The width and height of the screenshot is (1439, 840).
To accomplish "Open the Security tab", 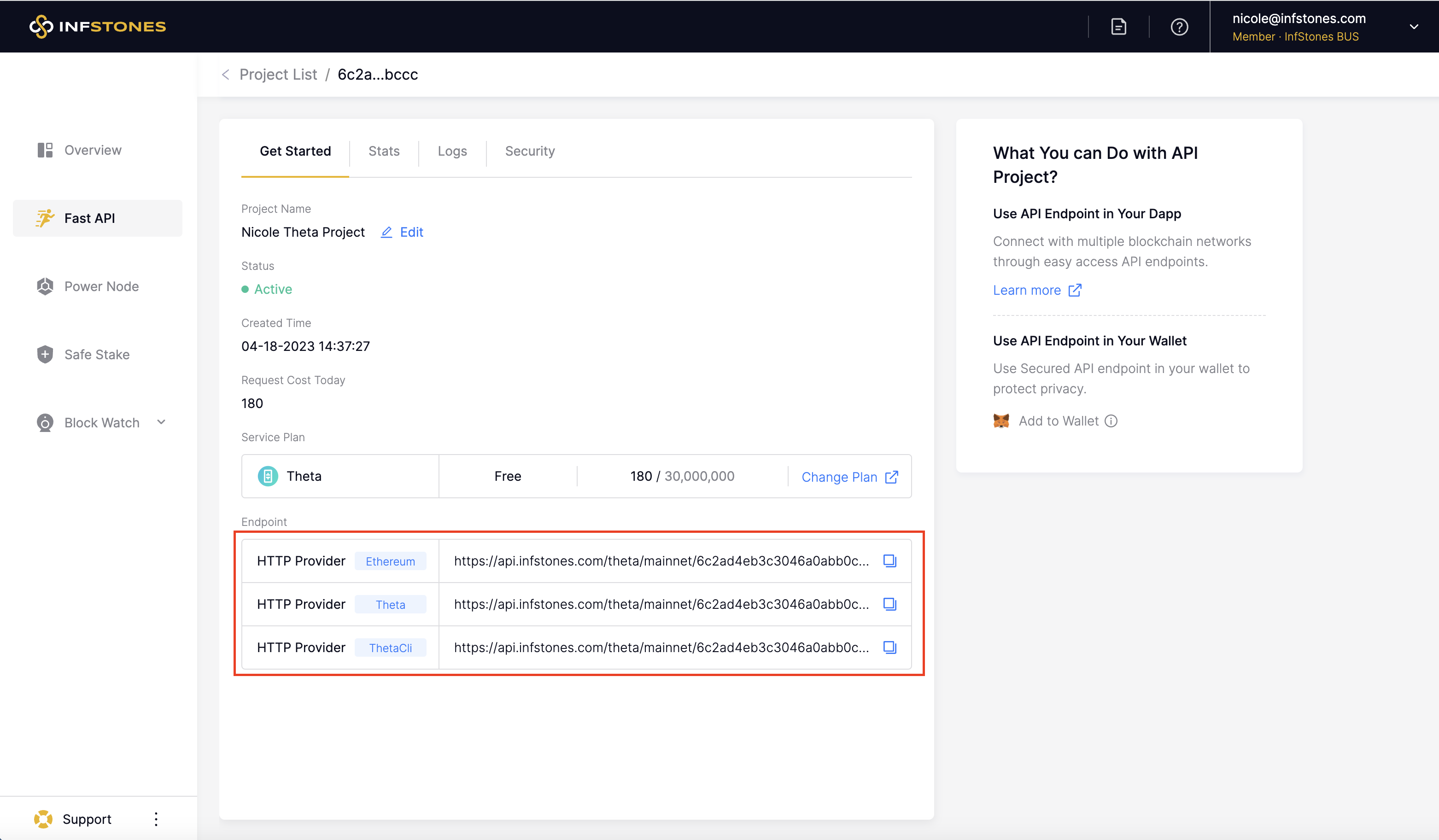I will pyautogui.click(x=529, y=152).
